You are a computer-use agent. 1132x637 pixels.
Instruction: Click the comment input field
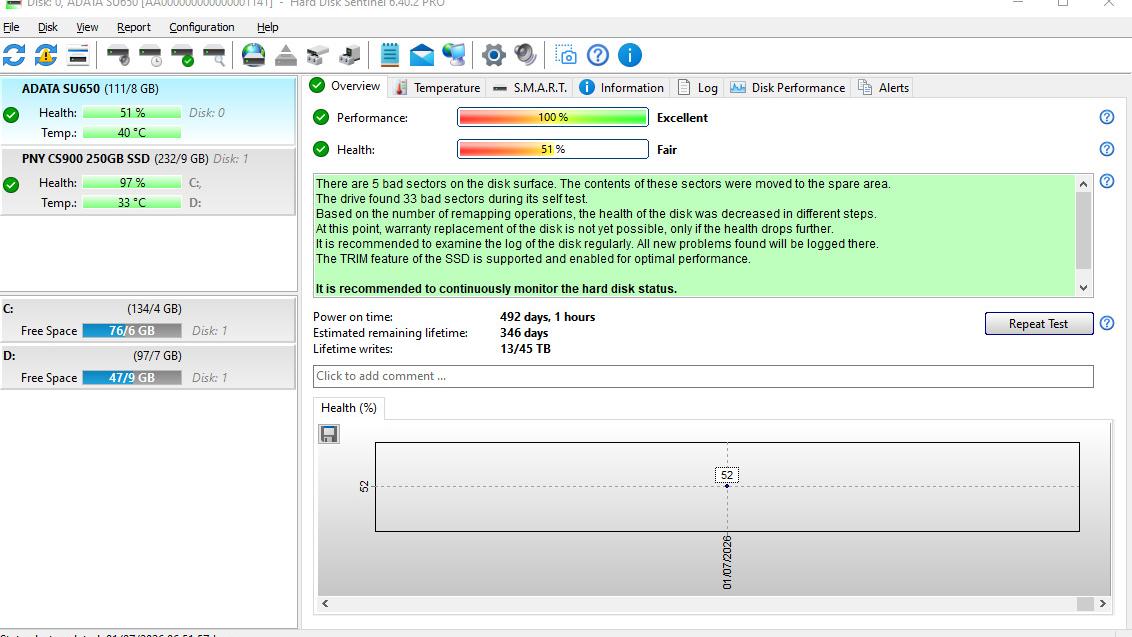coord(703,376)
